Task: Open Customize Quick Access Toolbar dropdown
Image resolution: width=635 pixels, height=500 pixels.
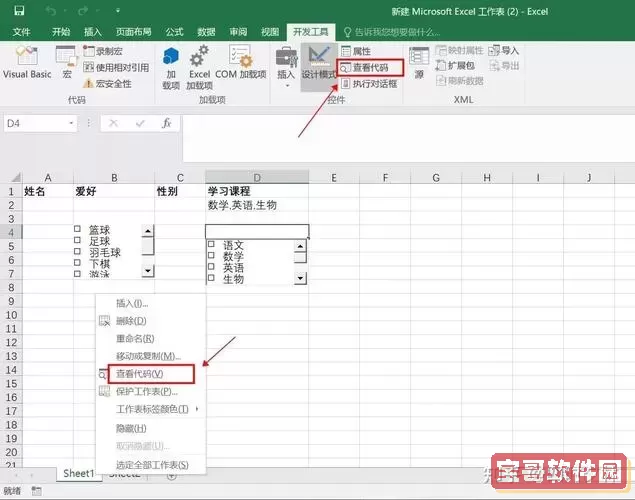Action: 118,11
